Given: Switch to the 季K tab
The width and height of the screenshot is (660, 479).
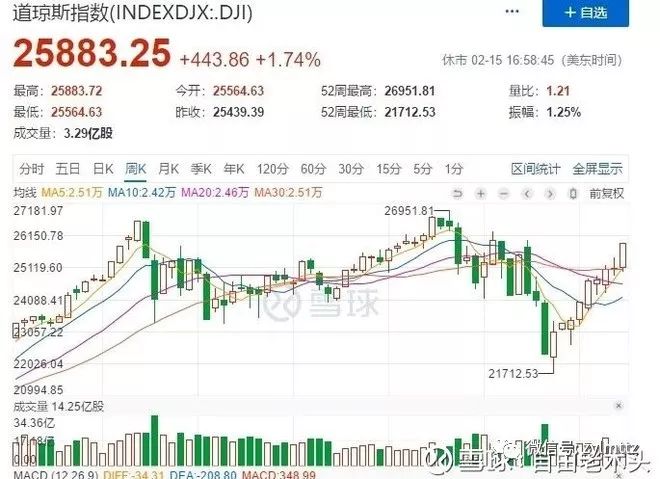Looking at the screenshot, I should [201, 169].
